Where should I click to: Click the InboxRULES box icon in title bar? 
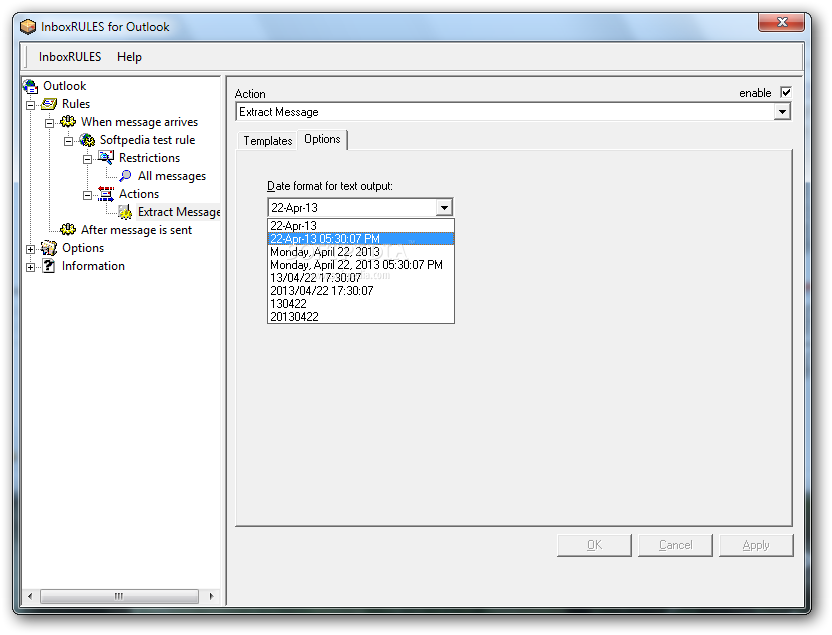click(28, 27)
